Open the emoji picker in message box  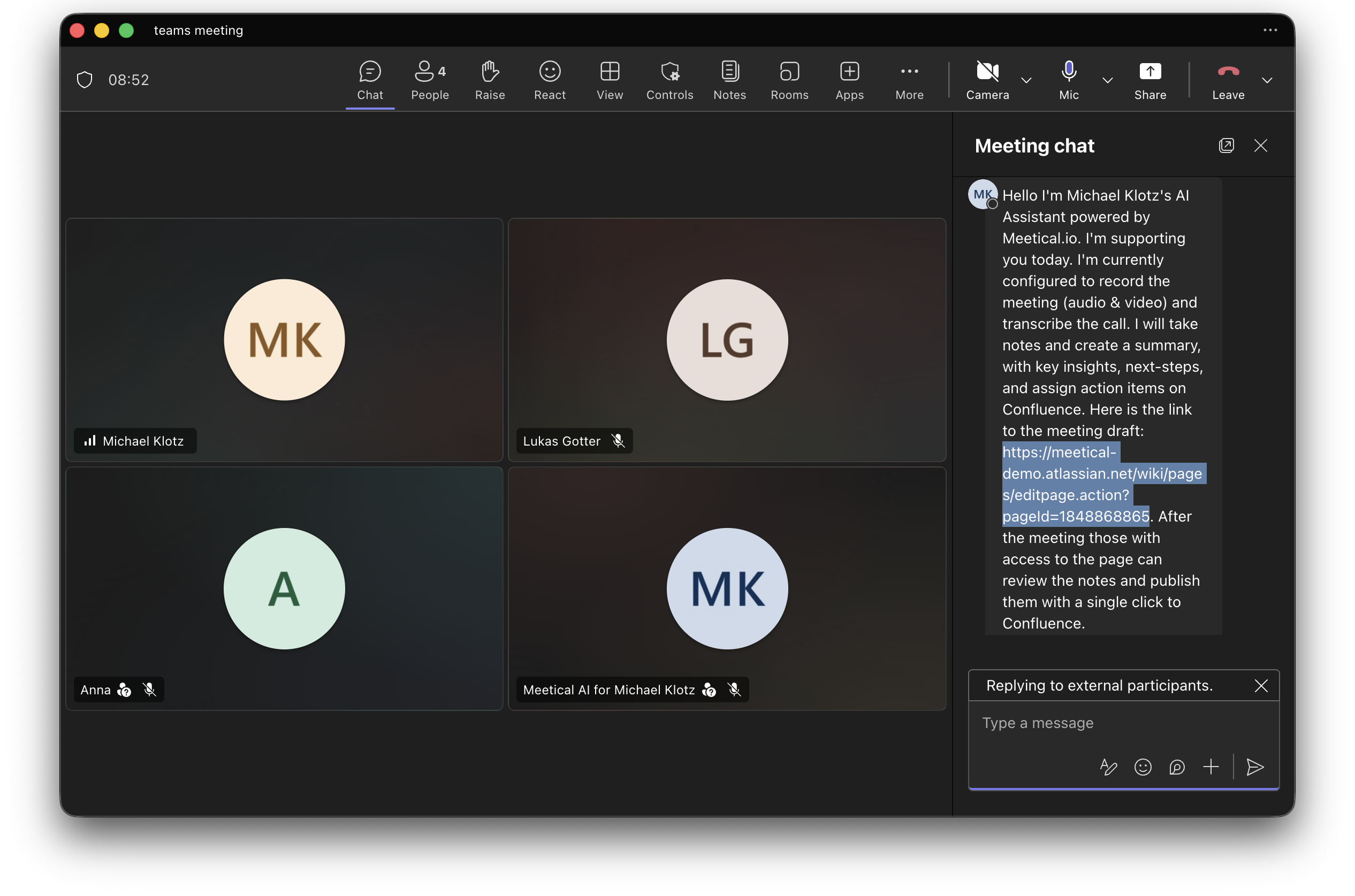pyautogui.click(x=1143, y=767)
